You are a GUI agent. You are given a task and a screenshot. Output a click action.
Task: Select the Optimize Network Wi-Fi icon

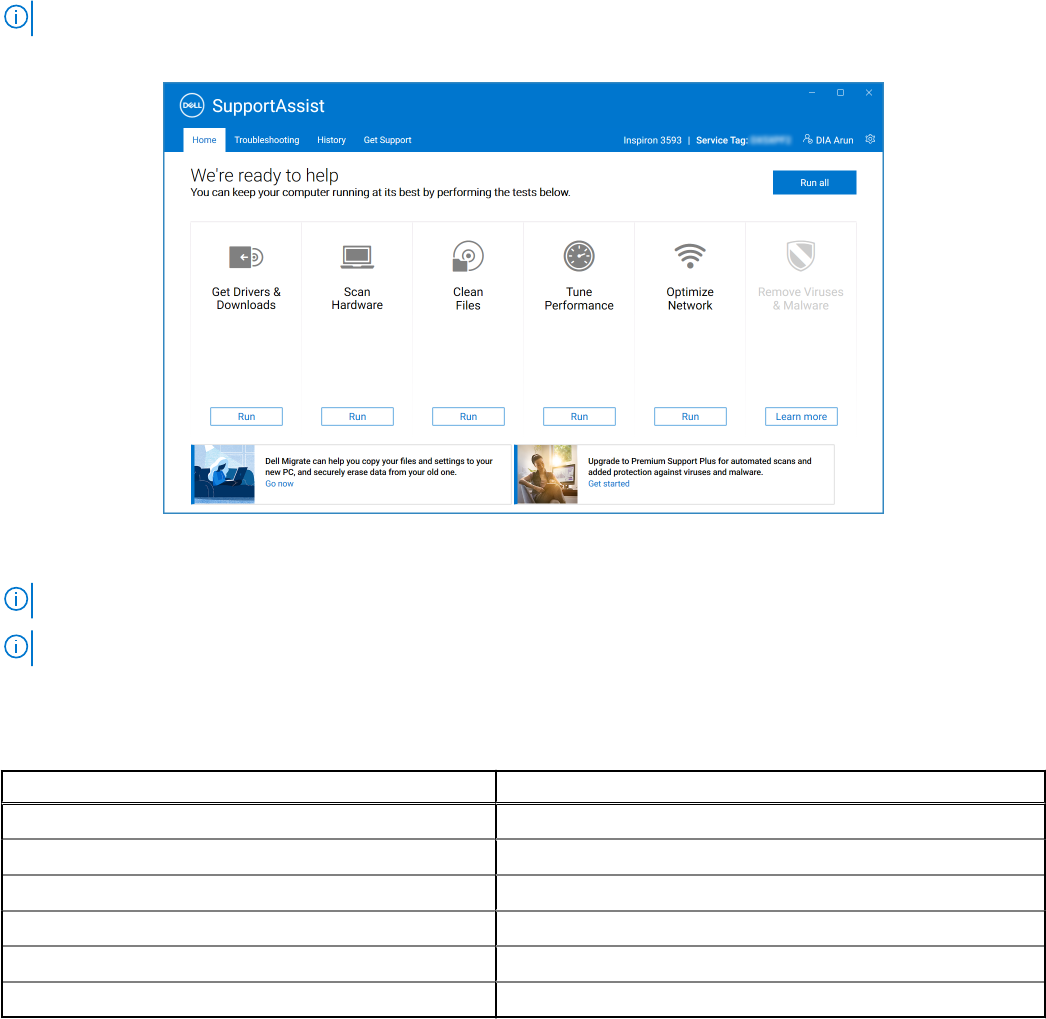pos(690,256)
